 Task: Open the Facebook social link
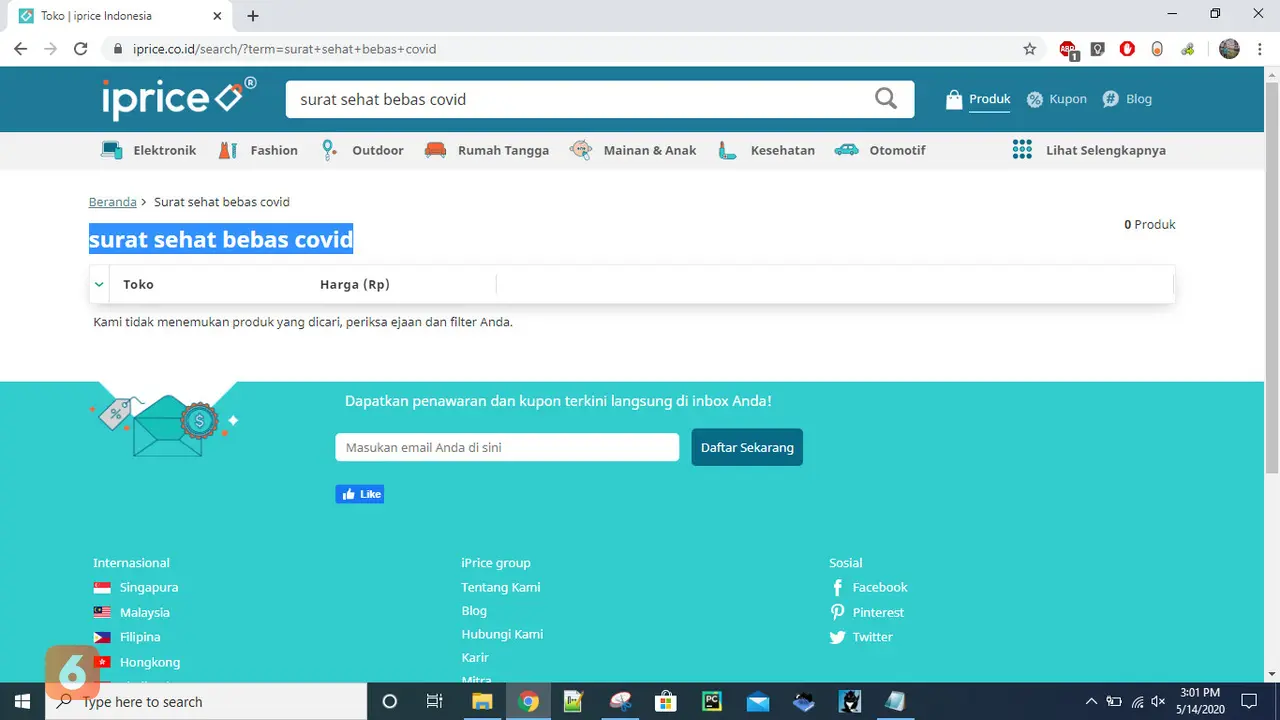868,587
